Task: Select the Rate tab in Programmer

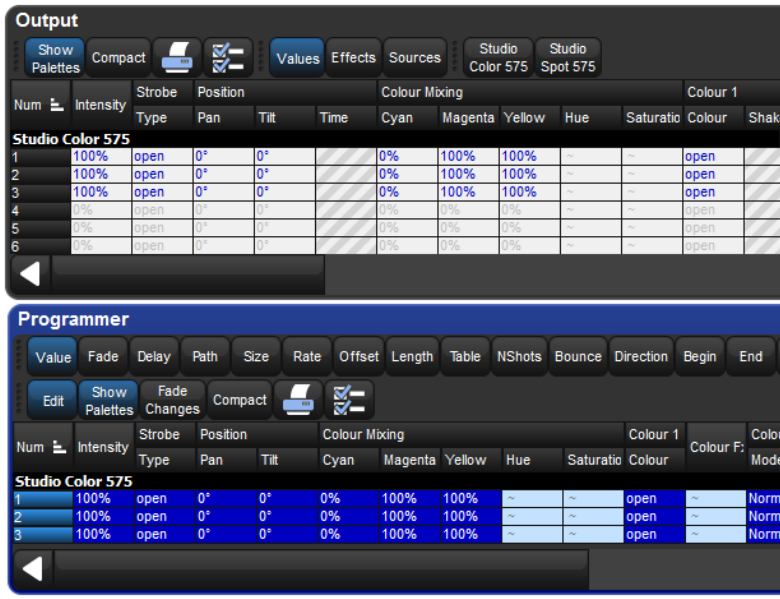Action: pyautogui.click(x=307, y=357)
